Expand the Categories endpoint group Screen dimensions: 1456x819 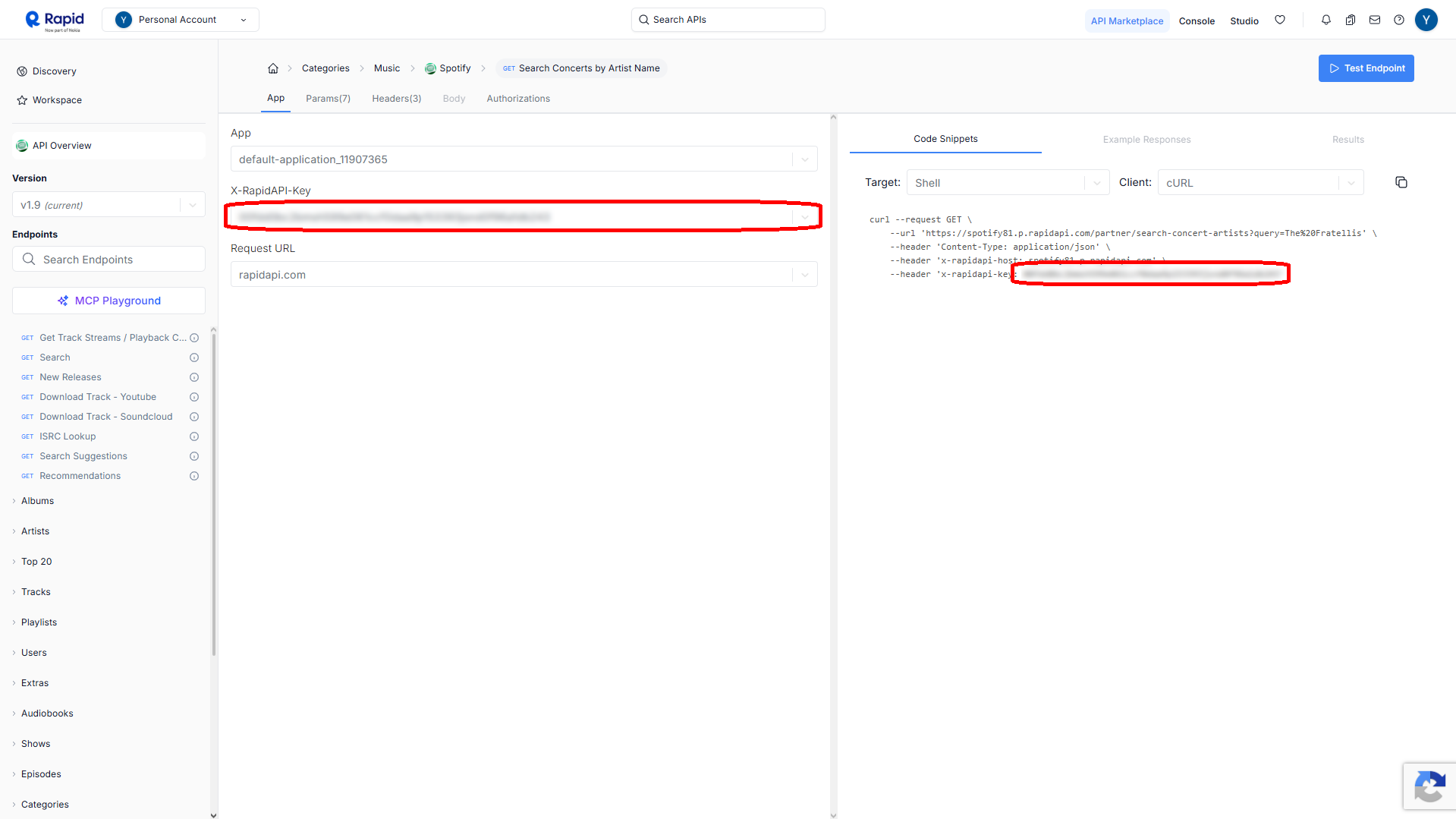click(45, 805)
